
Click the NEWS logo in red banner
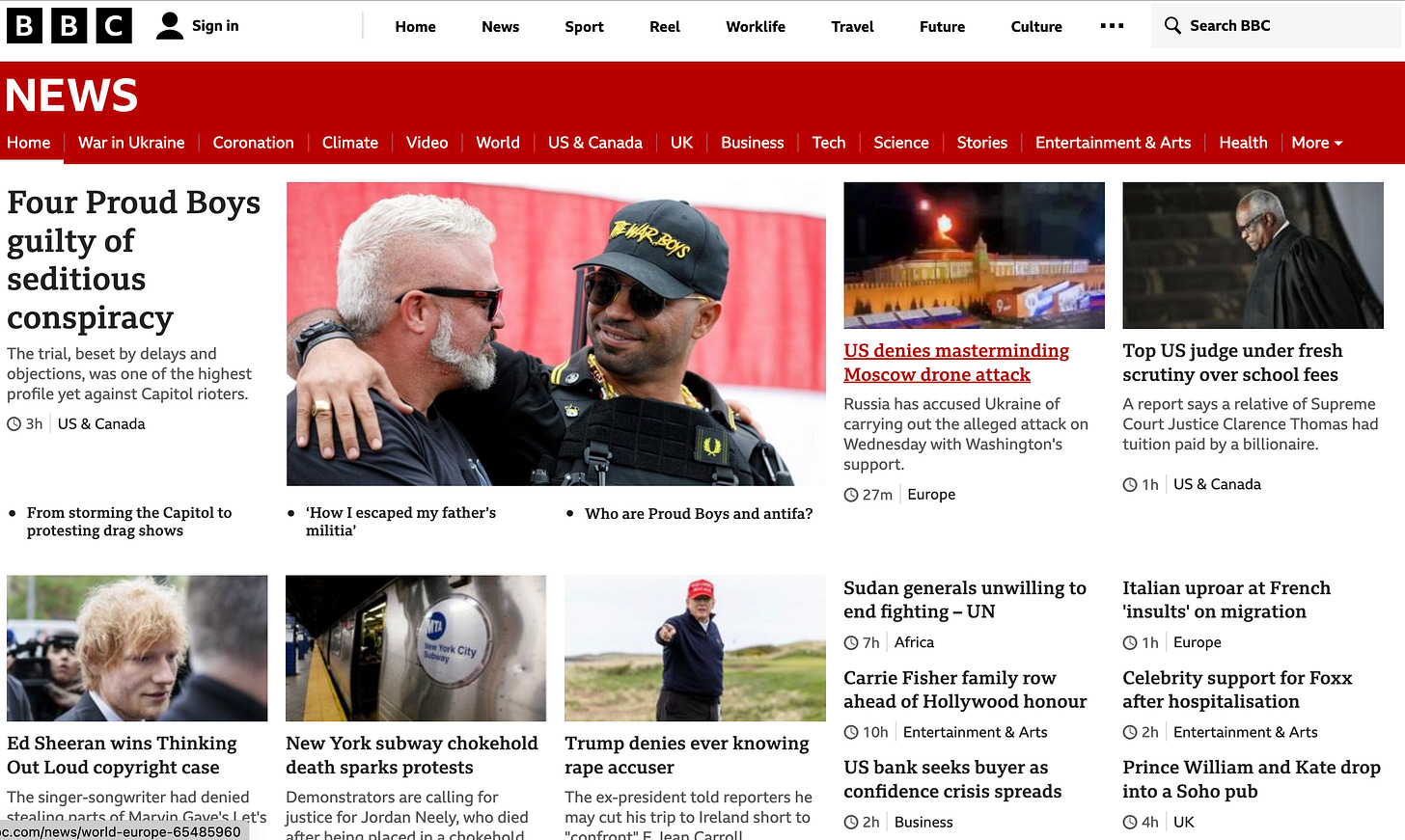pyautogui.click(x=72, y=95)
